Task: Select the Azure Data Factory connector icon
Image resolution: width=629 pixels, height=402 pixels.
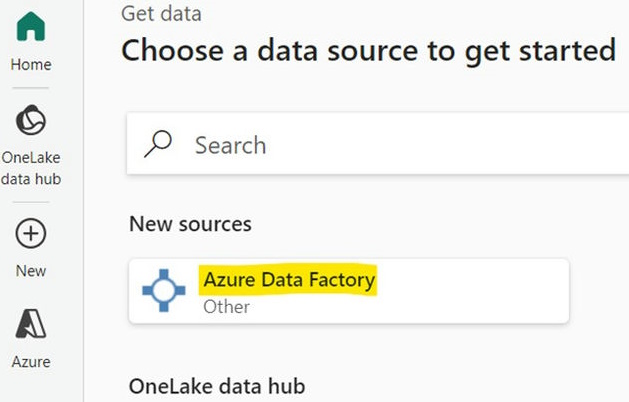Action: (x=164, y=290)
